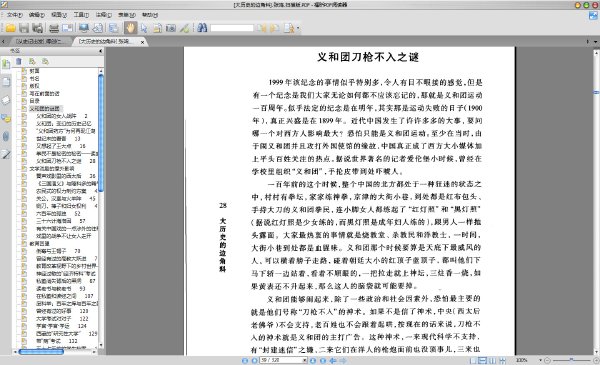Close the active 大历史的边角料 tab
Screen dimensions: 600x365
pyautogui.click(x=142, y=42)
